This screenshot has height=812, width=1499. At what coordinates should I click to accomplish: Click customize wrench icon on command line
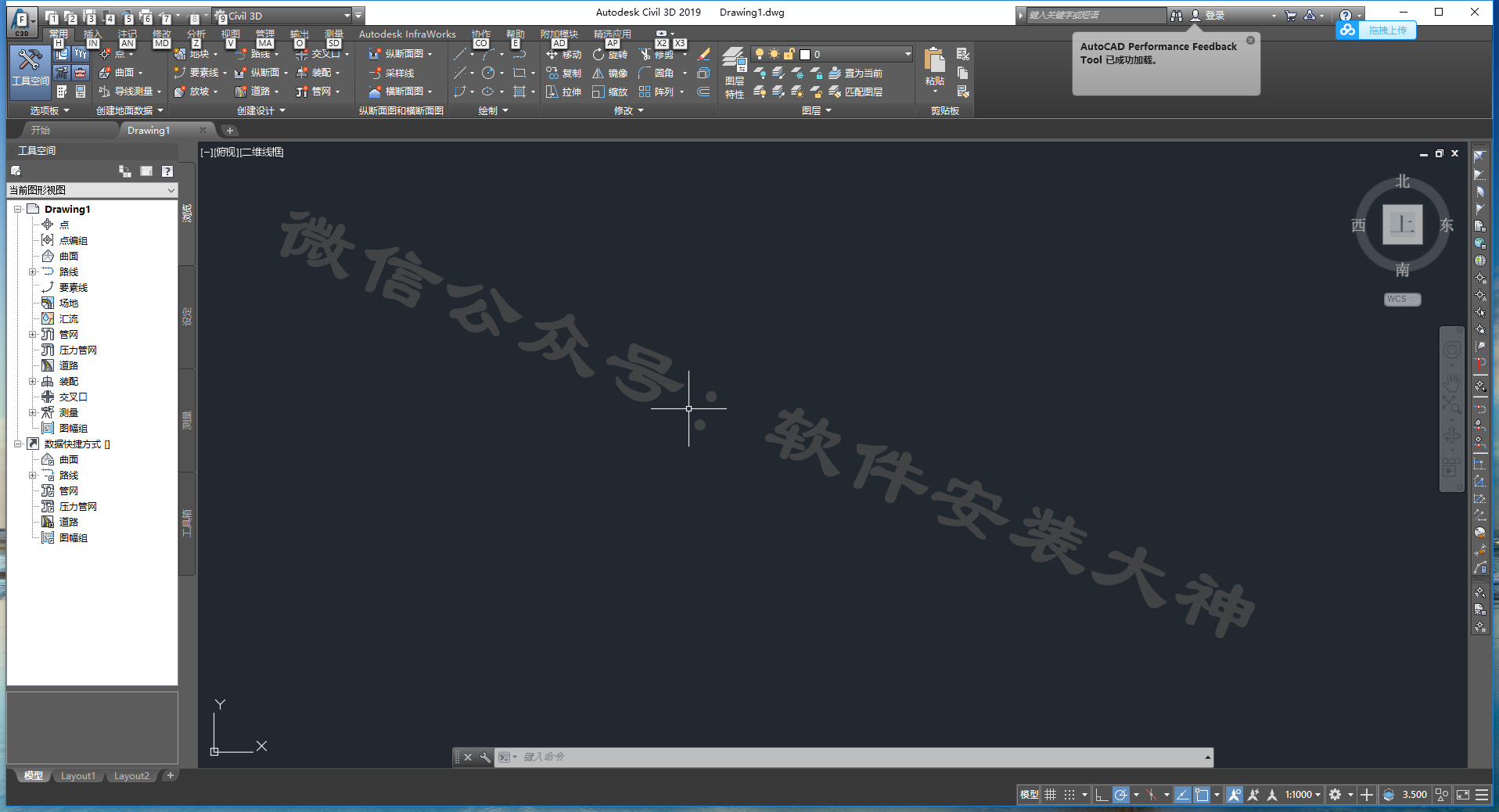(485, 757)
